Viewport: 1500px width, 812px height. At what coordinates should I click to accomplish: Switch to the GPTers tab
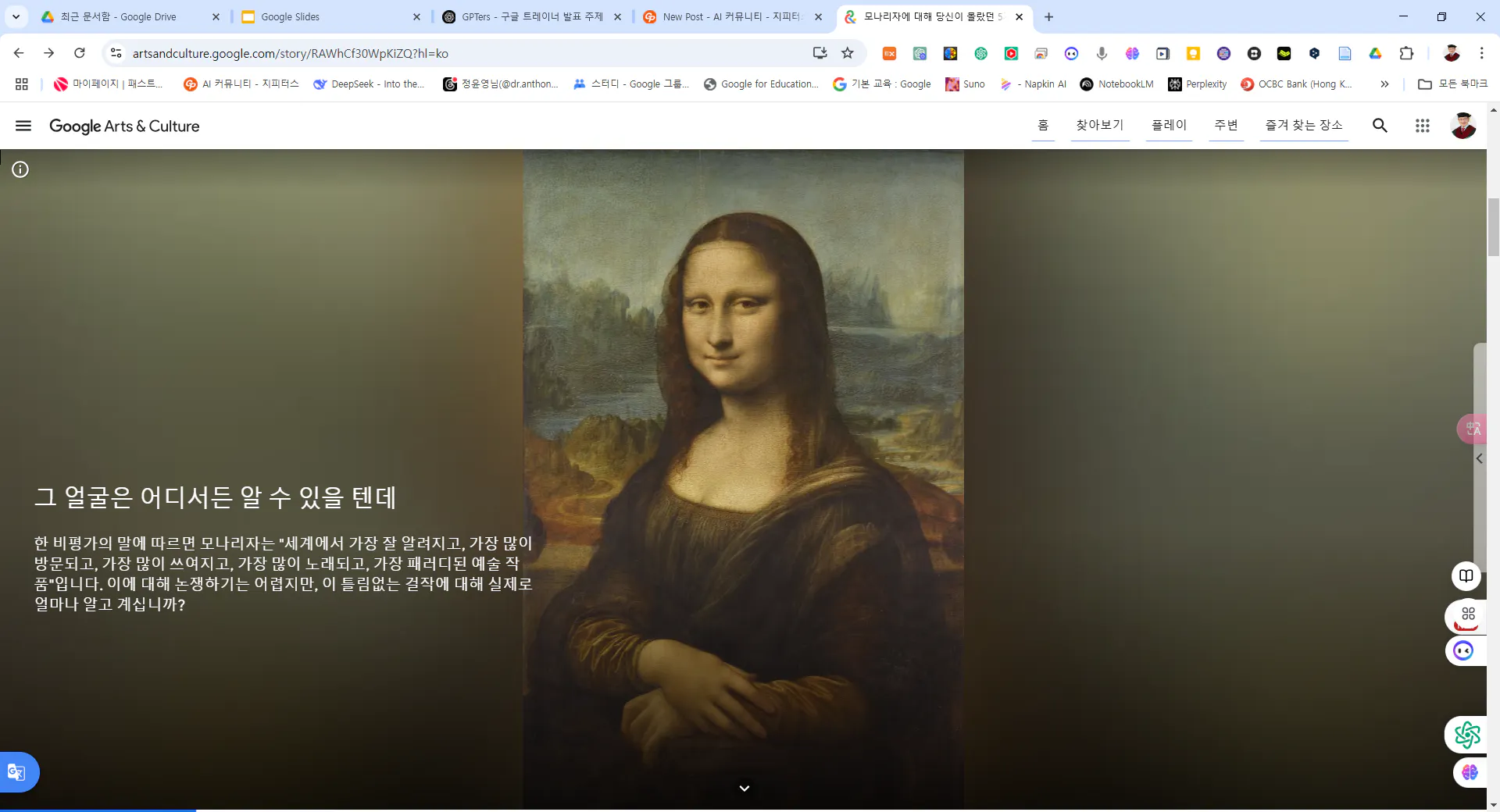(531, 16)
